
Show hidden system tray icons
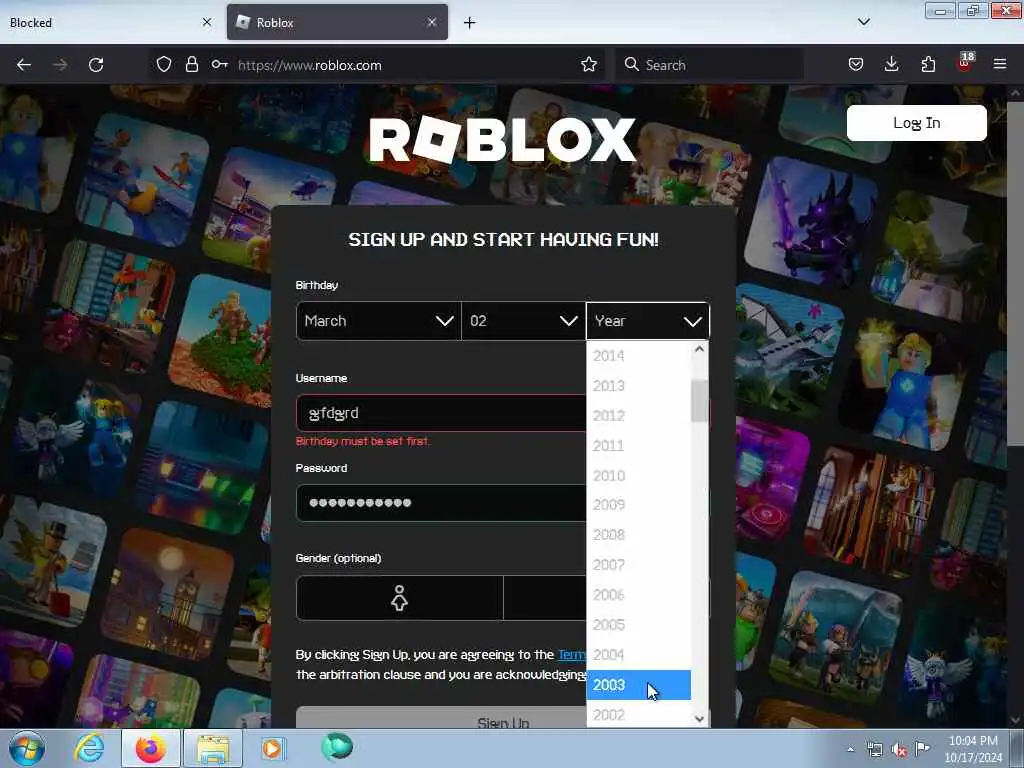coord(850,749)
